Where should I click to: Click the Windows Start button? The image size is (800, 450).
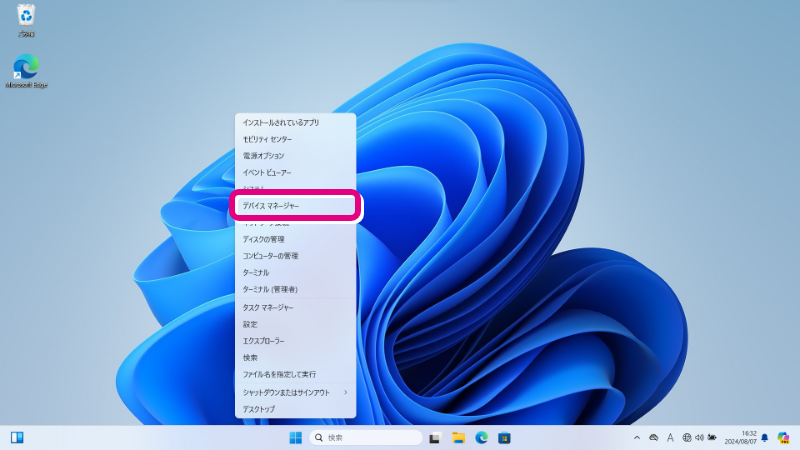(x=296, y=438)
